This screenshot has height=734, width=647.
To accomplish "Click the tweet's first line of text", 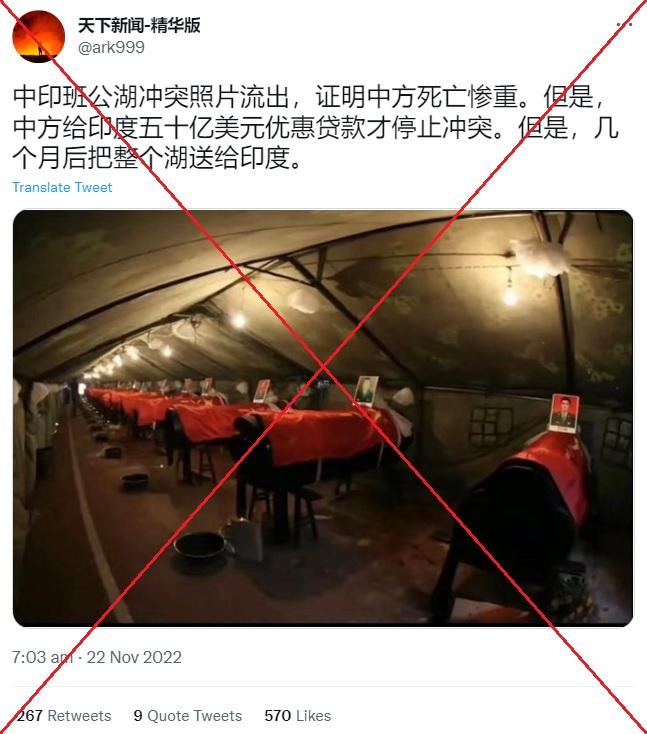I will click(x=310, y=97).
